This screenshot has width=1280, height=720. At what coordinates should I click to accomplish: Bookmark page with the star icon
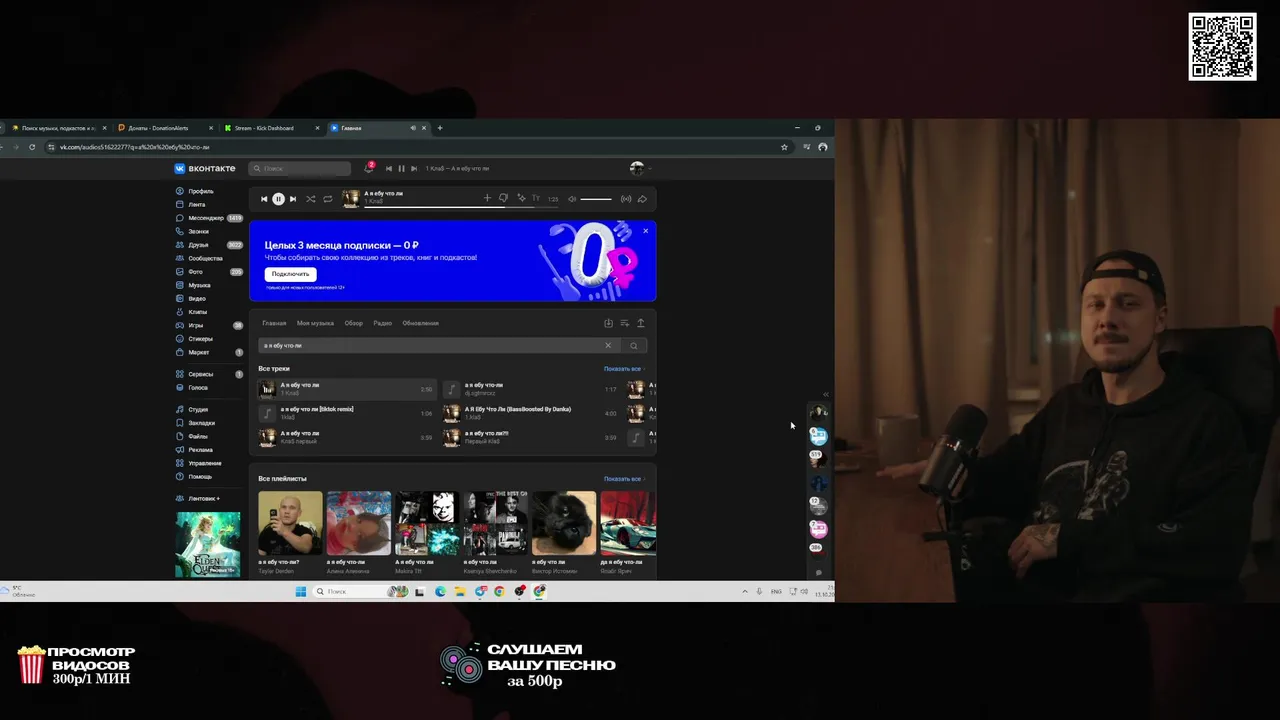coord(784,147)
